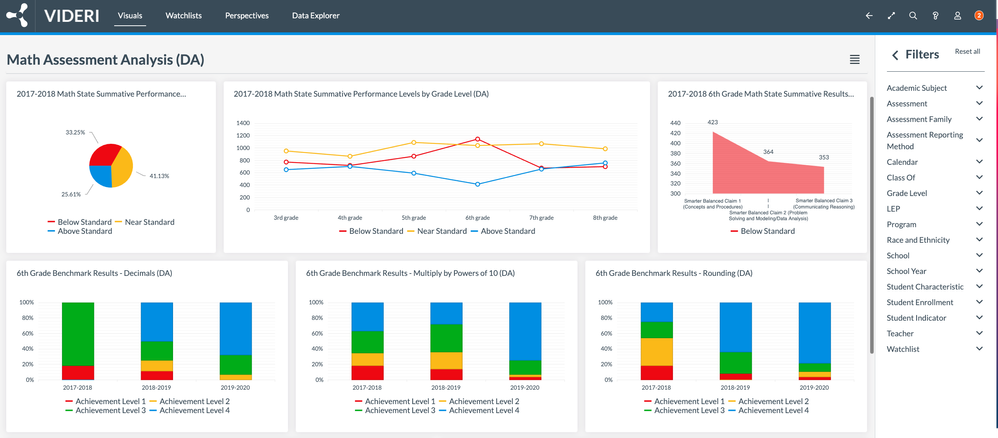This screenshot has height=438, width=998.
Task: Open the search magnifier icon
Action: tap(912, 16)
